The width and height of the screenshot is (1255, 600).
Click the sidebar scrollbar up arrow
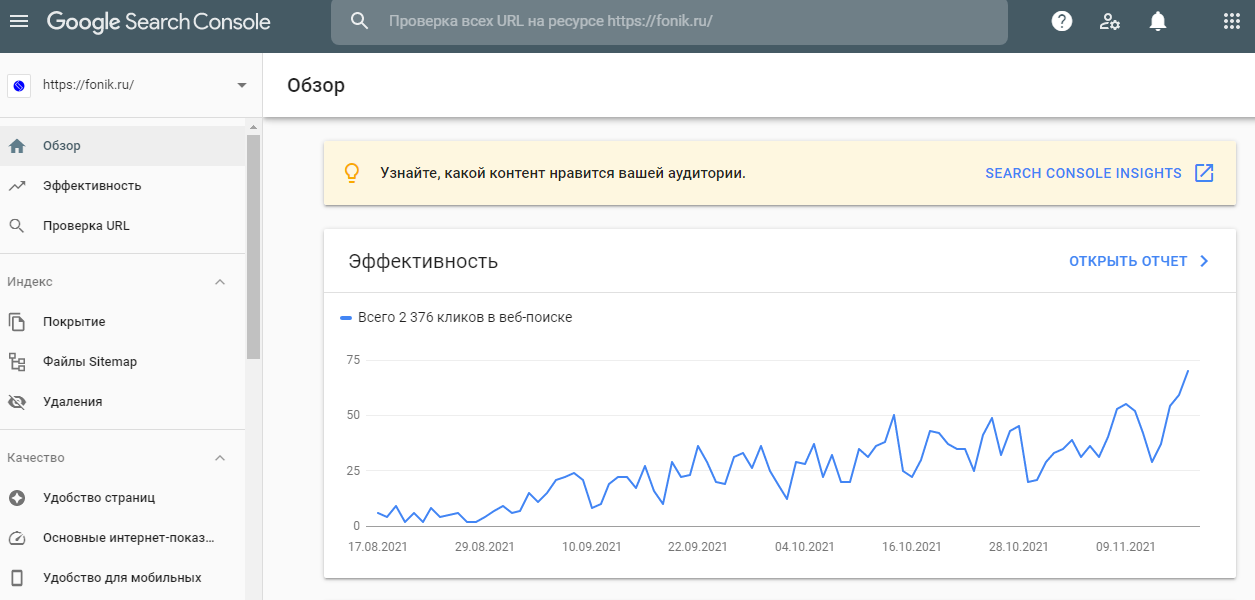click(x=253, y=127)
